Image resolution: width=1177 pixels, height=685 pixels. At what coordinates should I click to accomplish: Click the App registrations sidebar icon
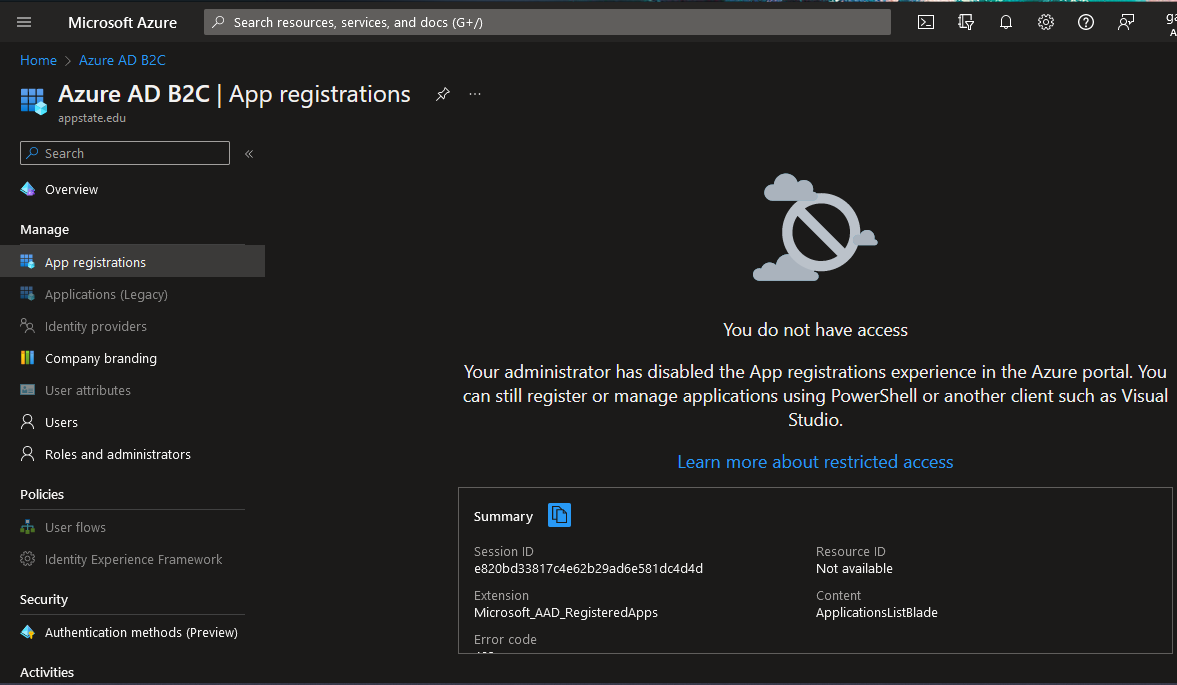(x=28, y=262)
